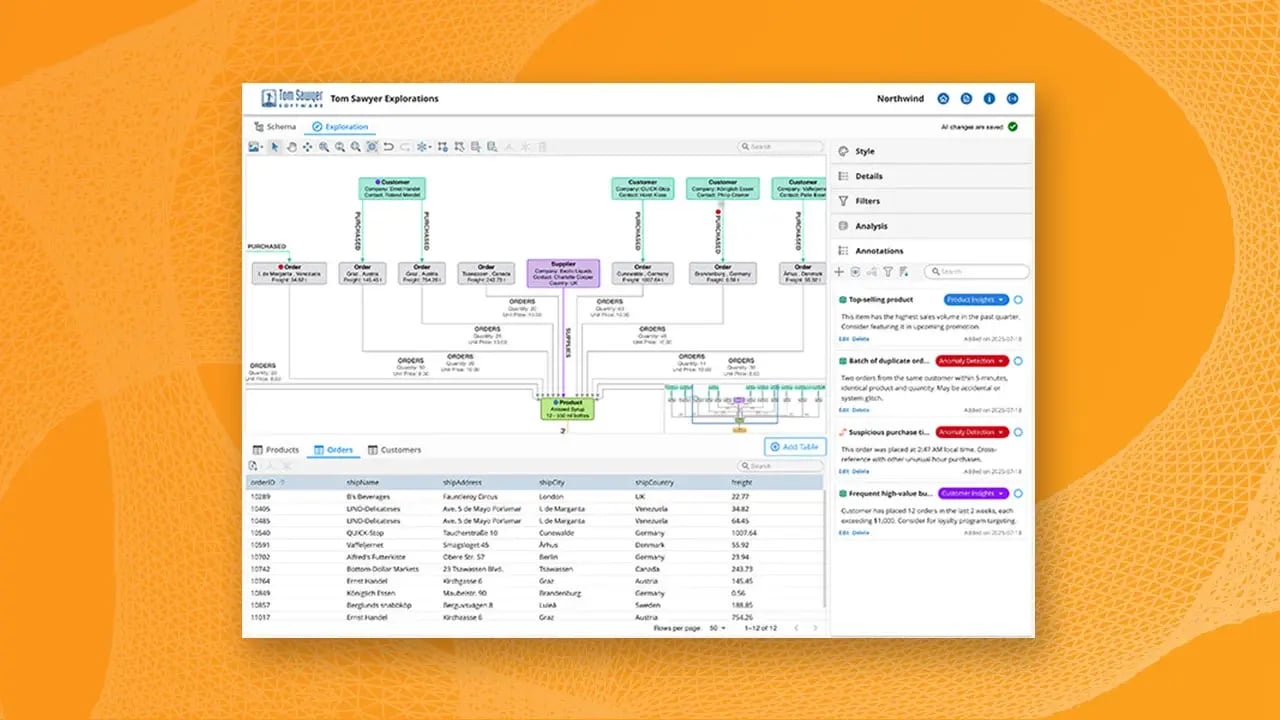
Task: Open Anomaly Detection dropdown for suspicious purchase
Action: pyautogui.click(x=972, y=433)
